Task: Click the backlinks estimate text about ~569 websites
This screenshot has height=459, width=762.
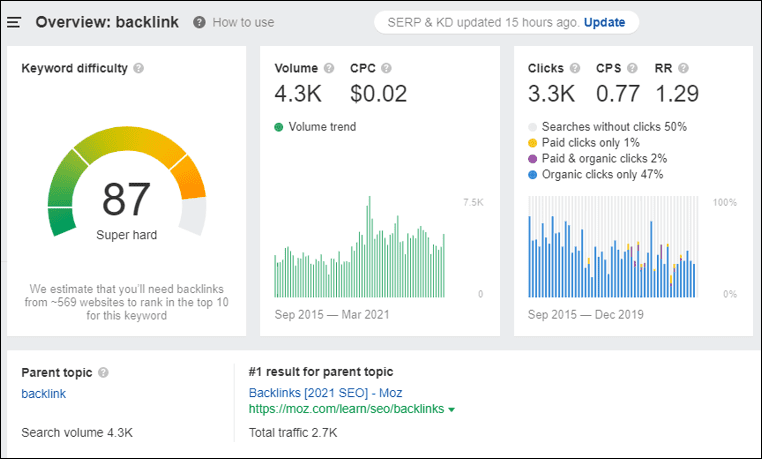Action: (x=126, y=302)
